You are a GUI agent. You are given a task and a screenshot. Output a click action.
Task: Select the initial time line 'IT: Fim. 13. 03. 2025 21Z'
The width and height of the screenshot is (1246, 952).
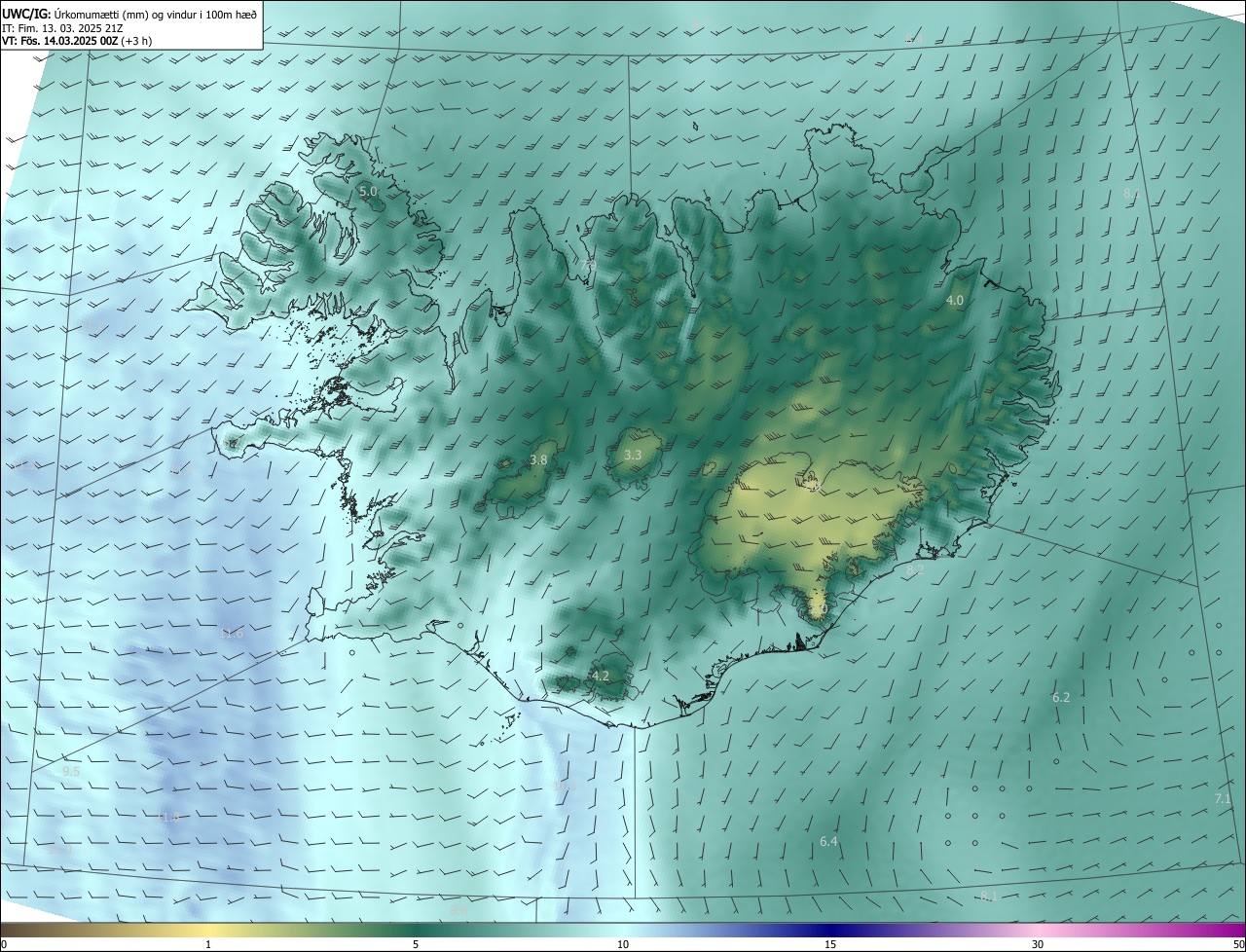coord(60,27)
